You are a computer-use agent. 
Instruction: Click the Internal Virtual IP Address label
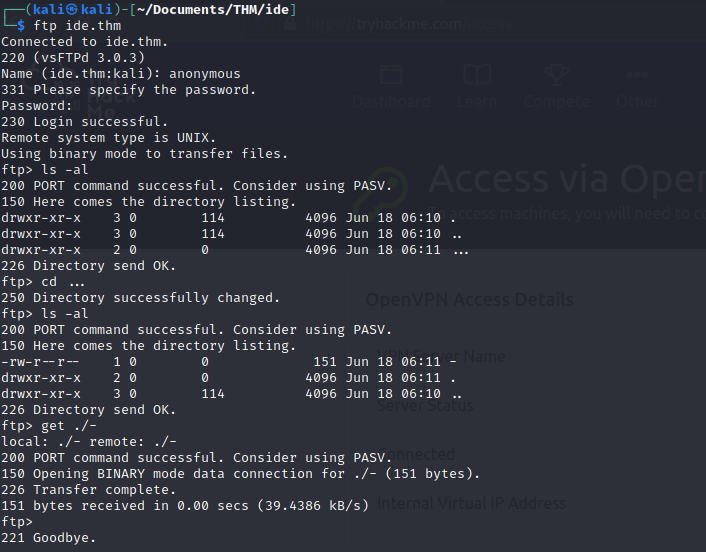pos(471,503)
